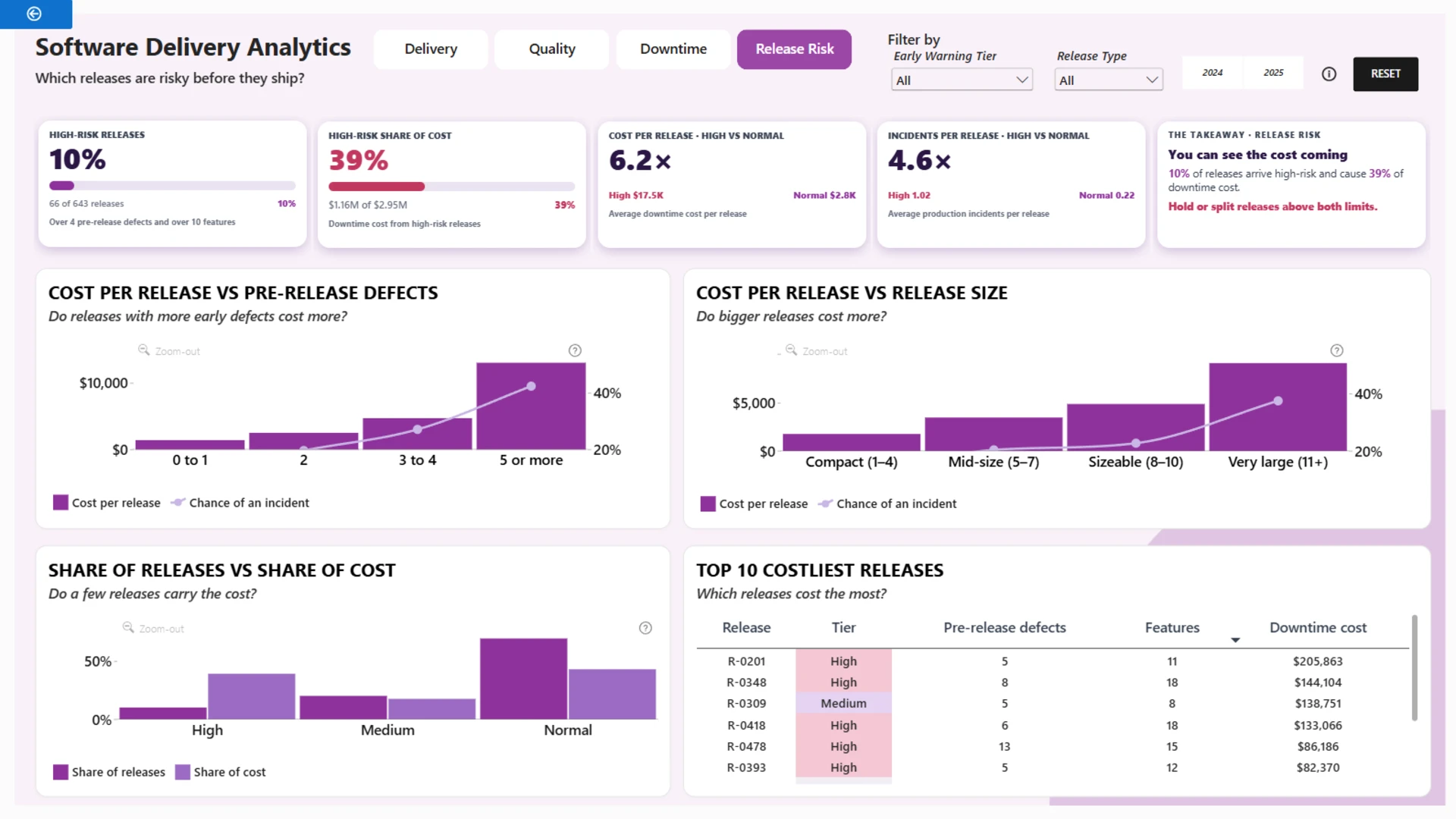Select the Release Risk tab

point(794,49)
